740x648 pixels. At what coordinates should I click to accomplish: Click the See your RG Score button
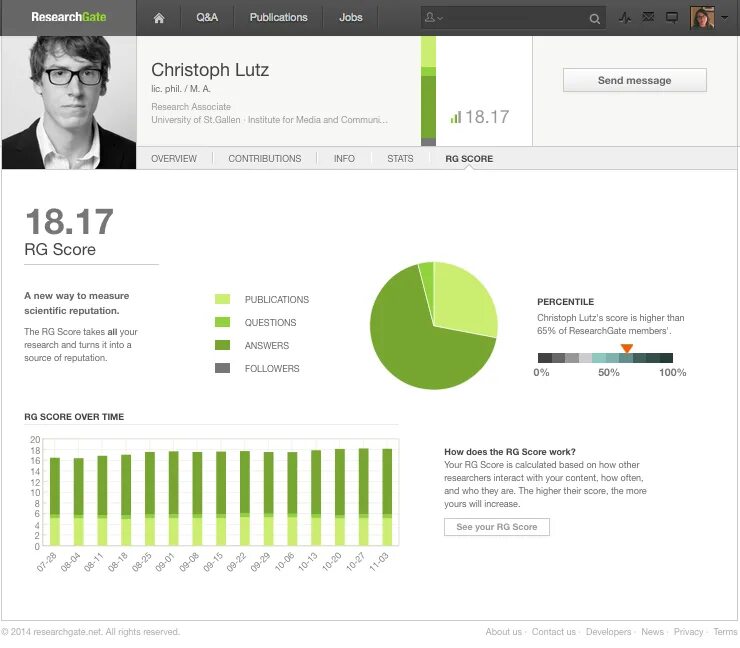497,527
